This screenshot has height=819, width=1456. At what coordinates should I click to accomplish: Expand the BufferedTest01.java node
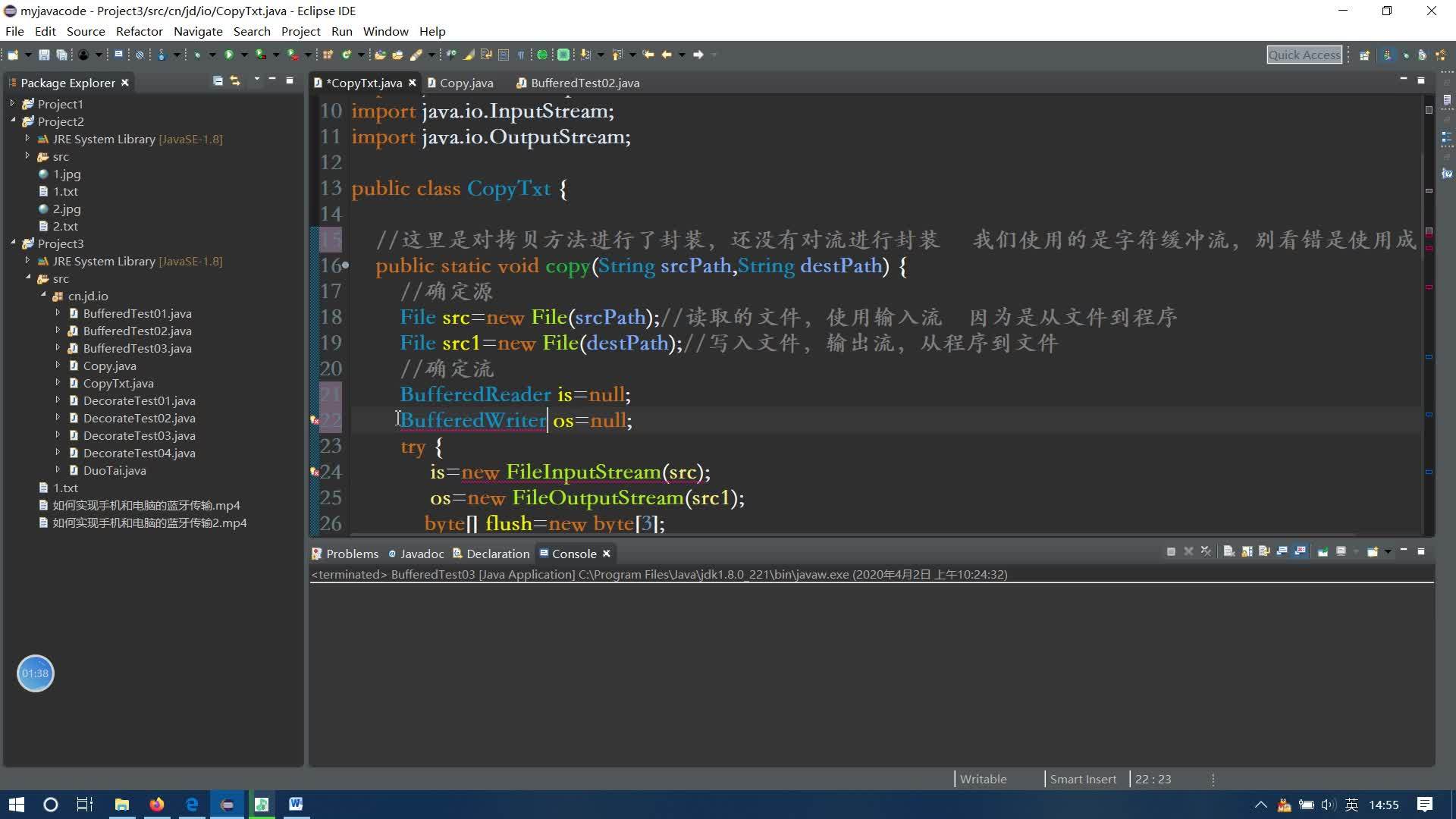[x=58, y=312]
